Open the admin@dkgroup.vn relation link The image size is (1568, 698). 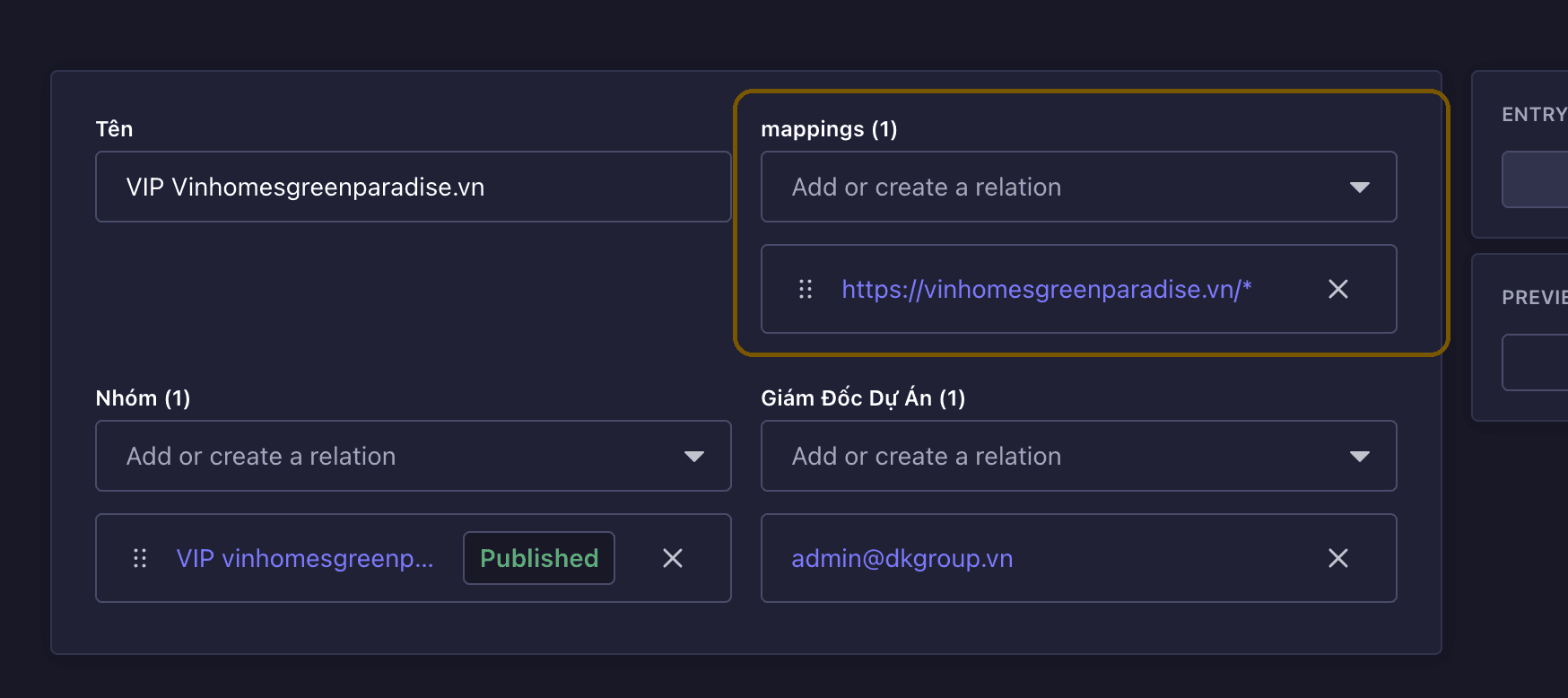coord(902,558)
